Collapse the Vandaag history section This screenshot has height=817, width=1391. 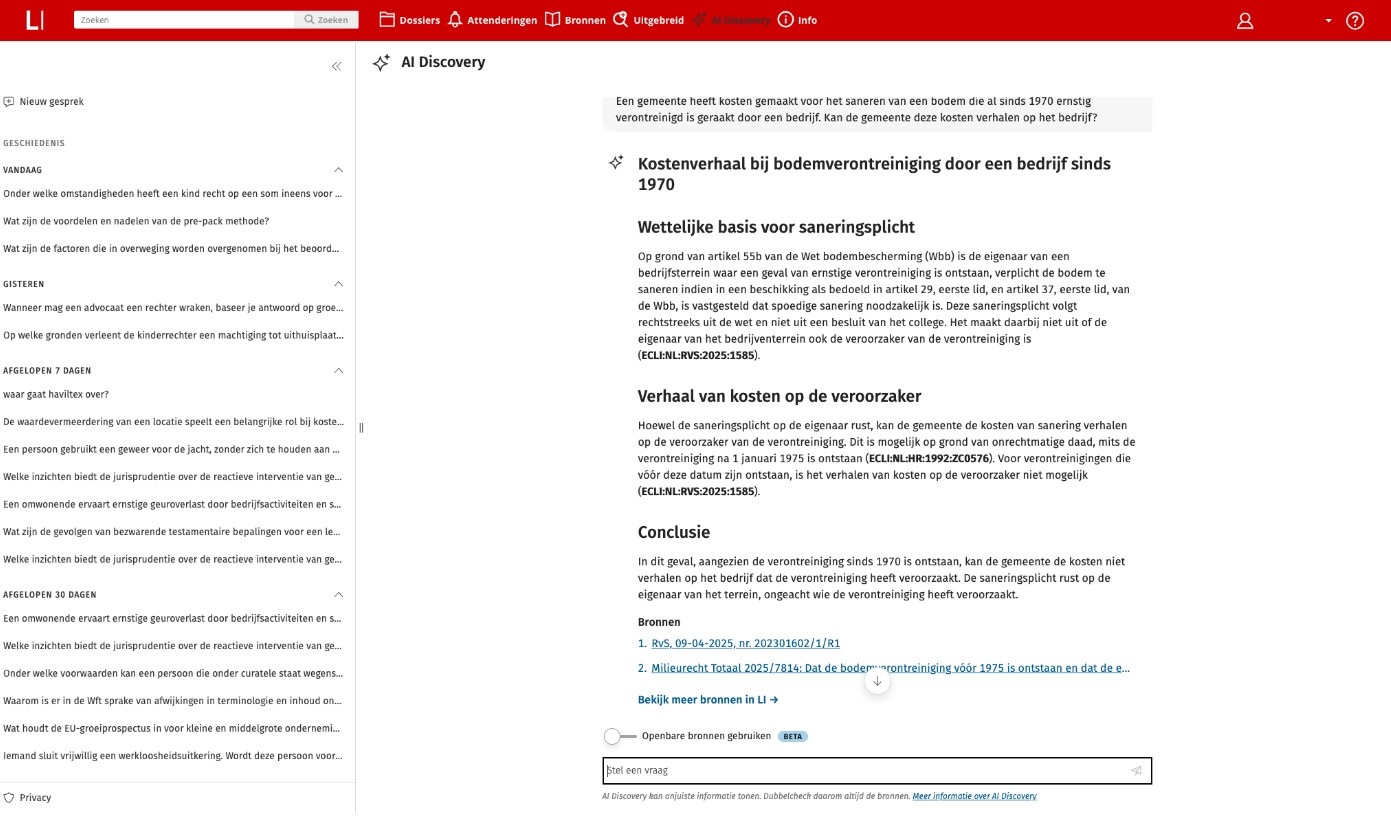point(338,170)
